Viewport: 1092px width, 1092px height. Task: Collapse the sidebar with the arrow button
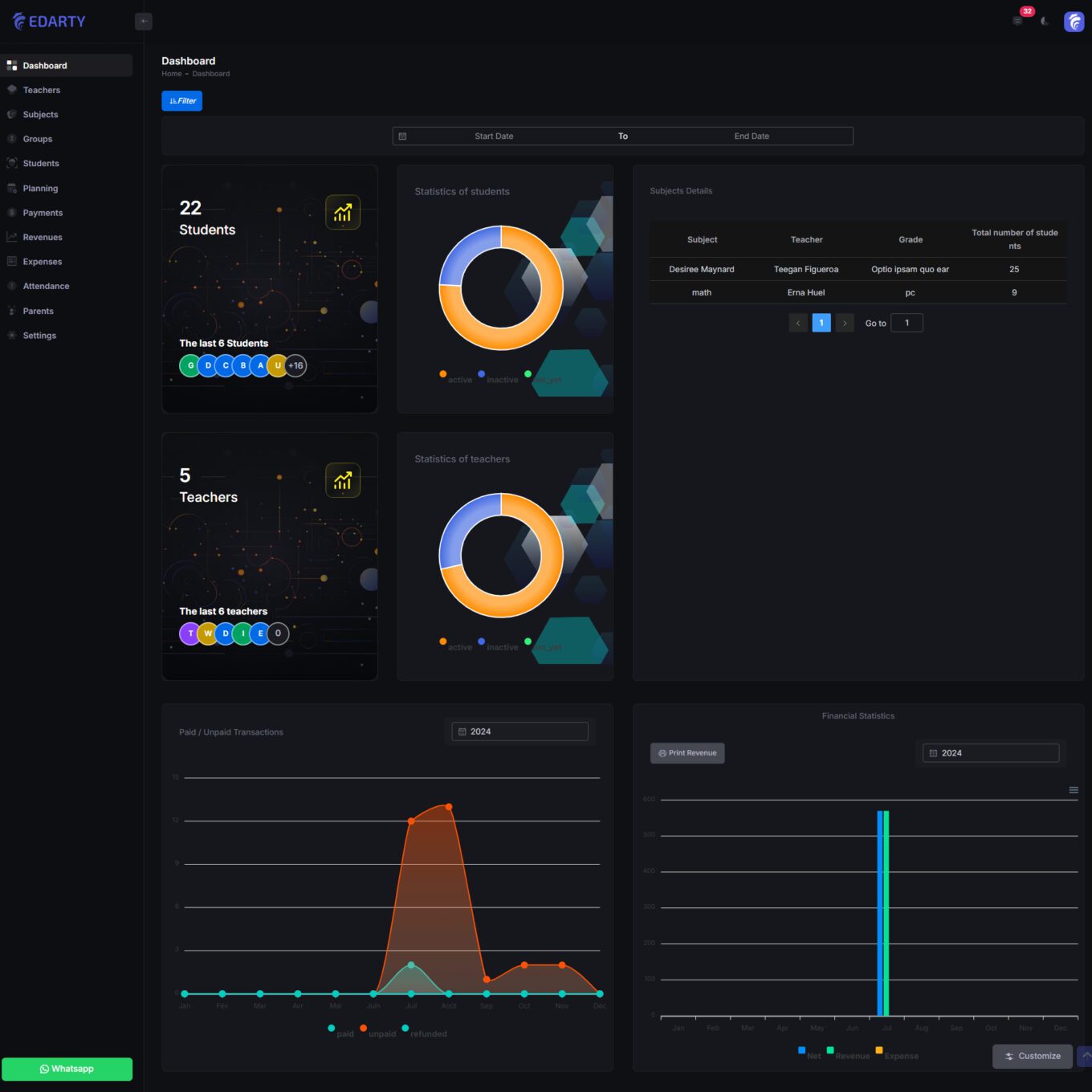coord(144,22)
